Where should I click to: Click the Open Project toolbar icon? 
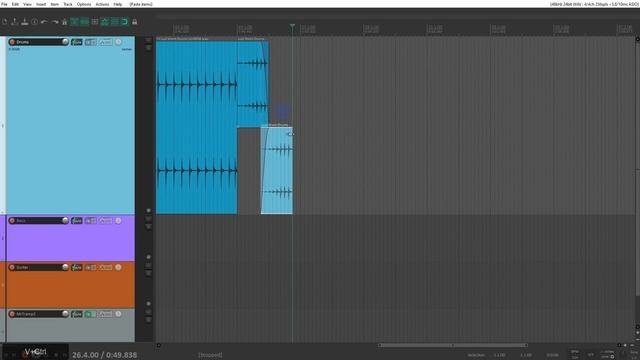(14, 22)
